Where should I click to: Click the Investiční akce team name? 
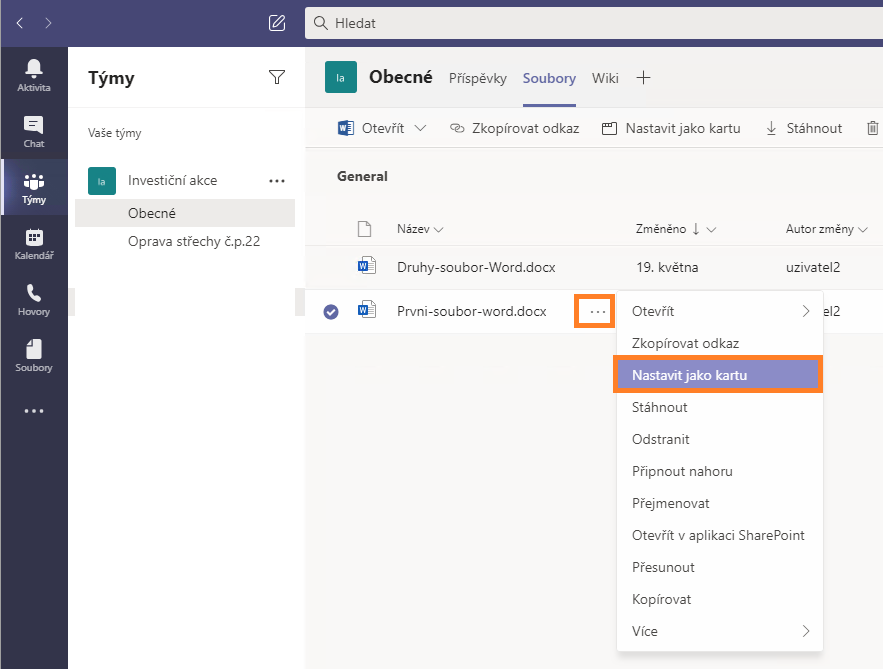(172, 181)
